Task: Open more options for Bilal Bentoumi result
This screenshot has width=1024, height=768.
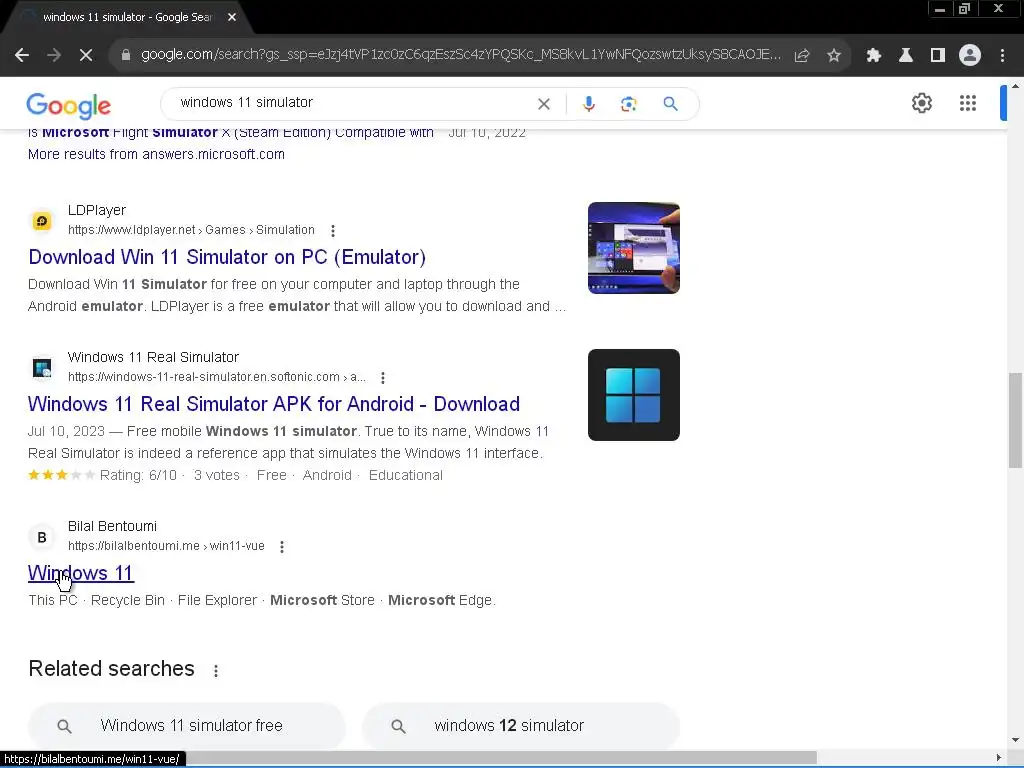Action: click(x=281, y=547)
